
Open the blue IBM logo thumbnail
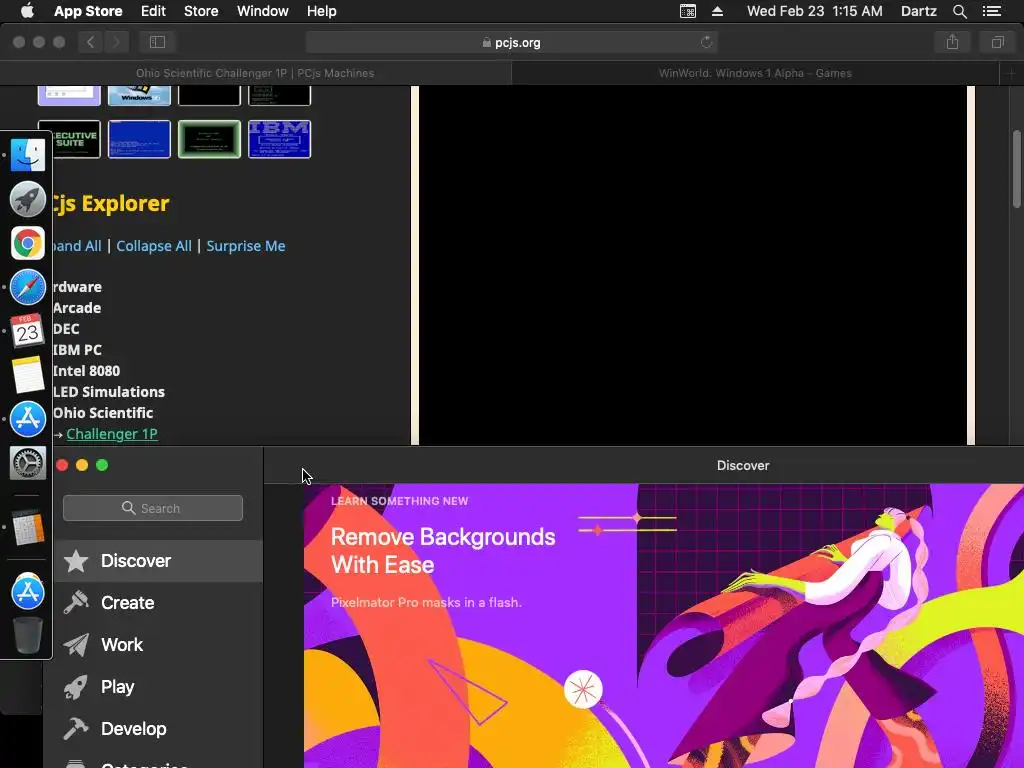pyautogui.click(x=280, y=138)
